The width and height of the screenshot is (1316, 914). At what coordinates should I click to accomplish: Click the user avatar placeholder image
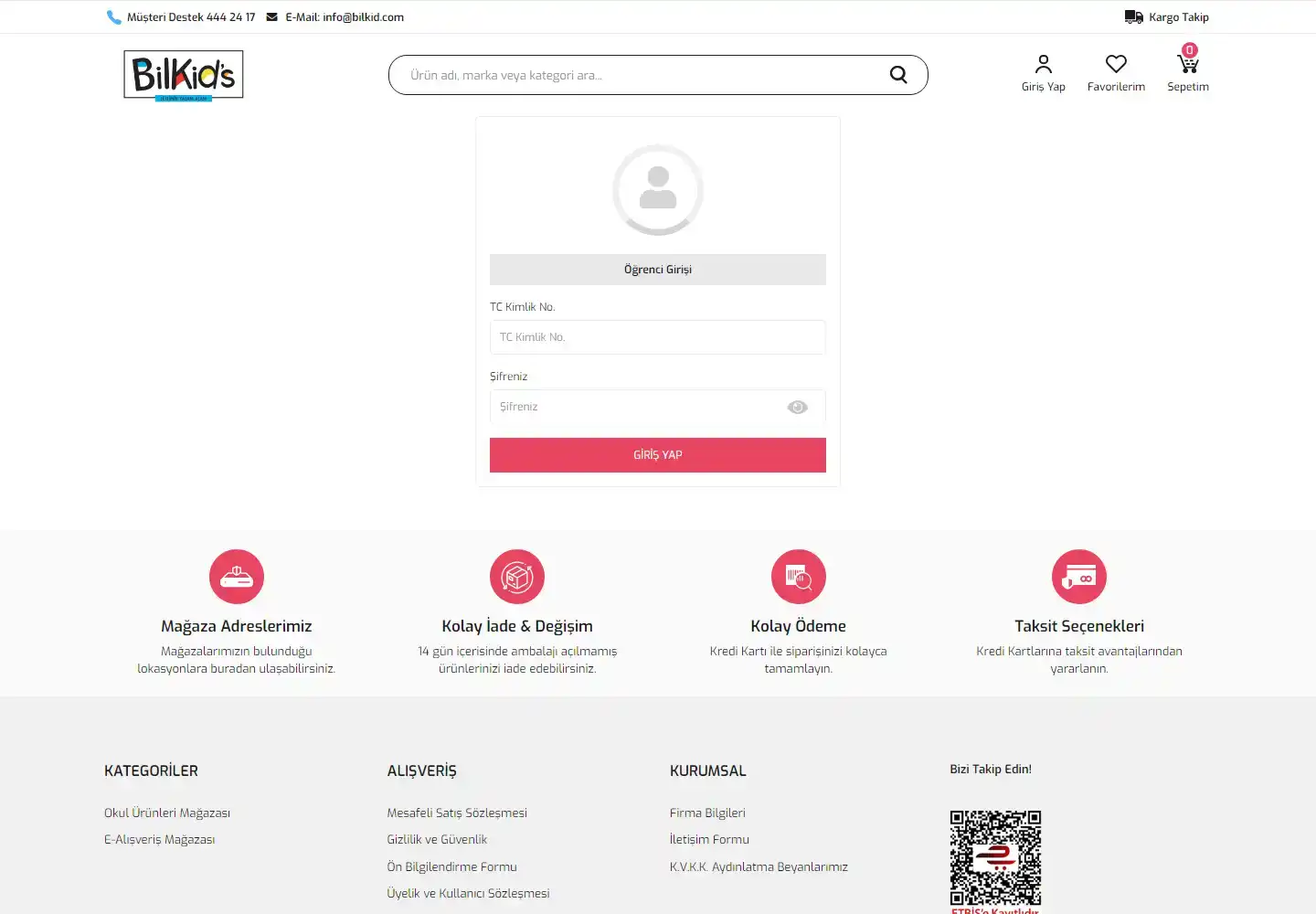coord(658,190)
